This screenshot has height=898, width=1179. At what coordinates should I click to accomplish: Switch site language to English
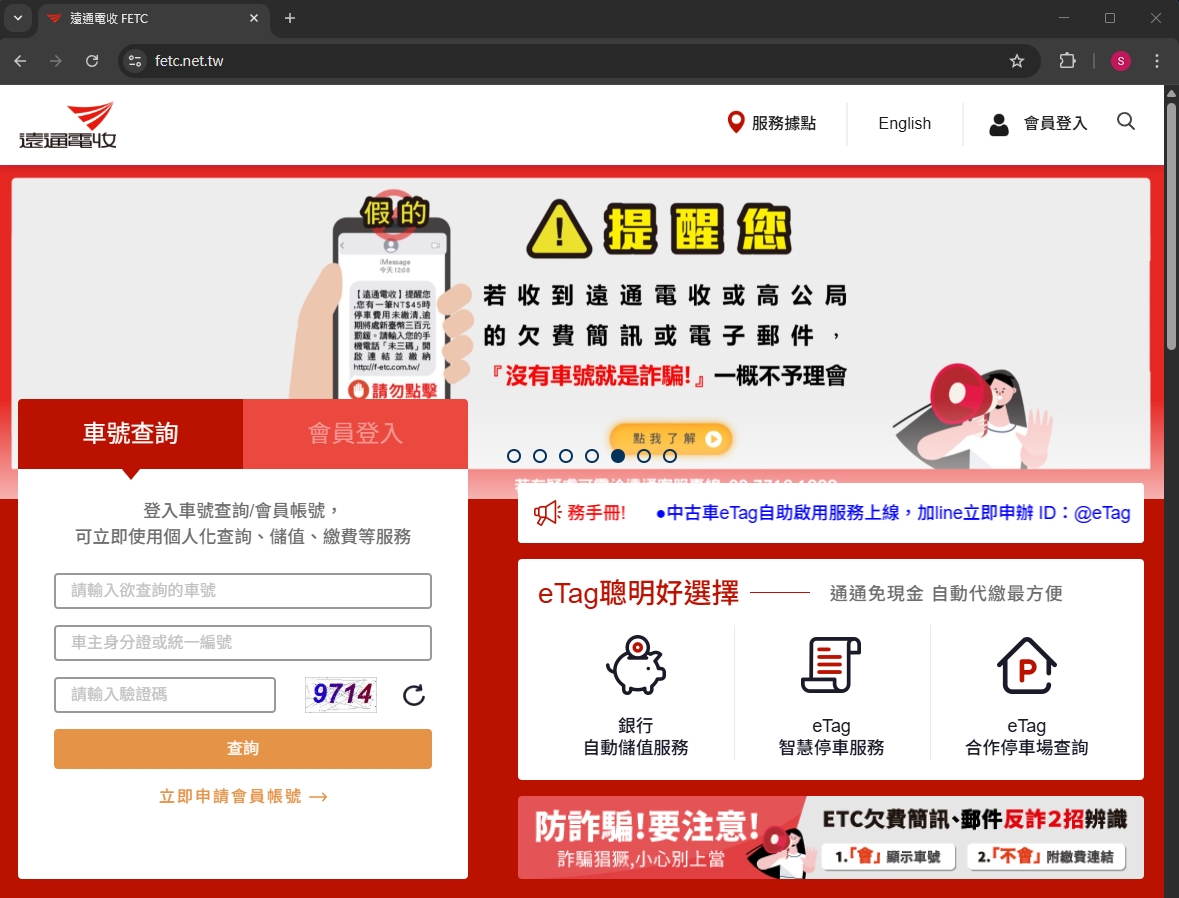click(905, 123)
